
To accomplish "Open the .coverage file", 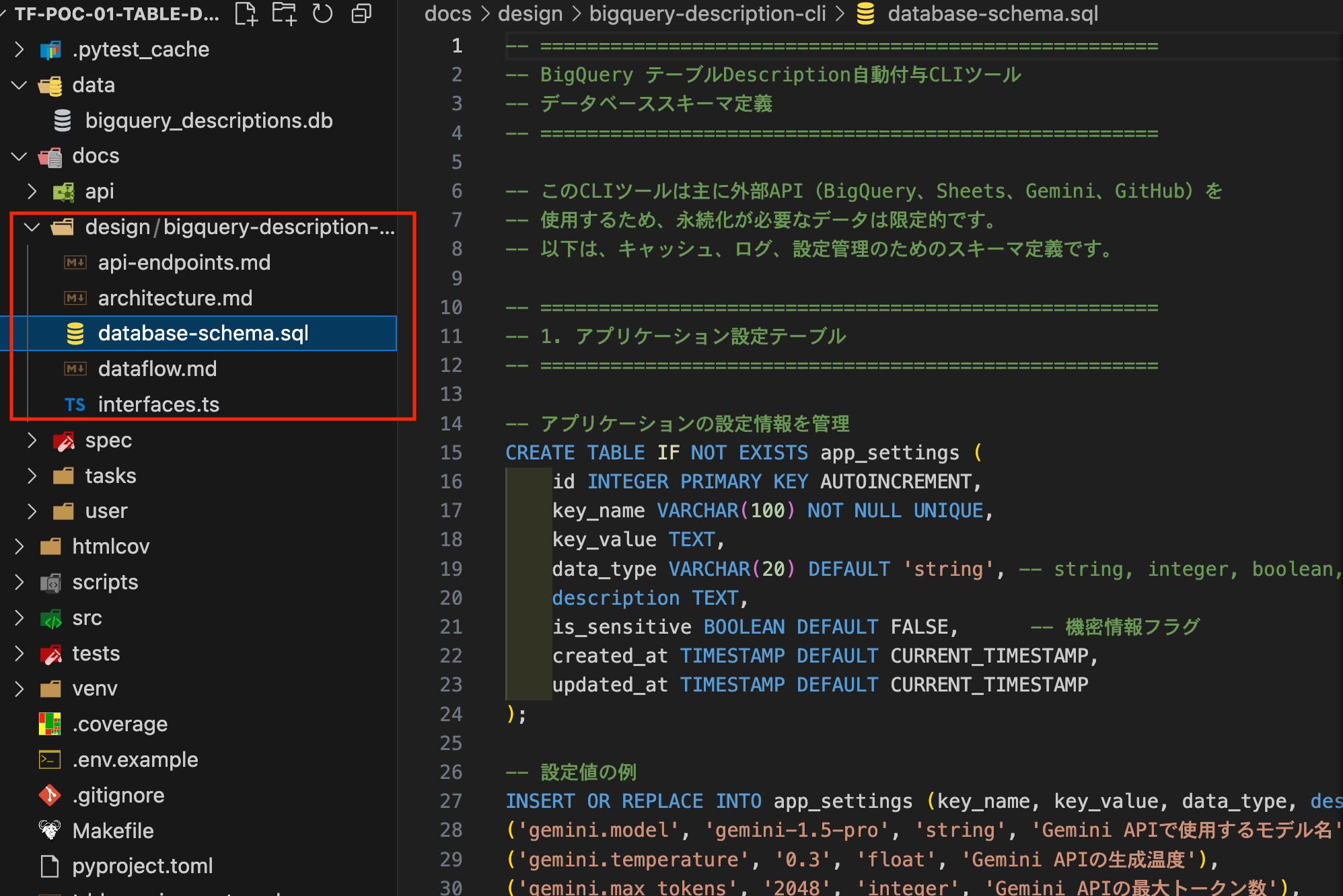I will [120, 724].
